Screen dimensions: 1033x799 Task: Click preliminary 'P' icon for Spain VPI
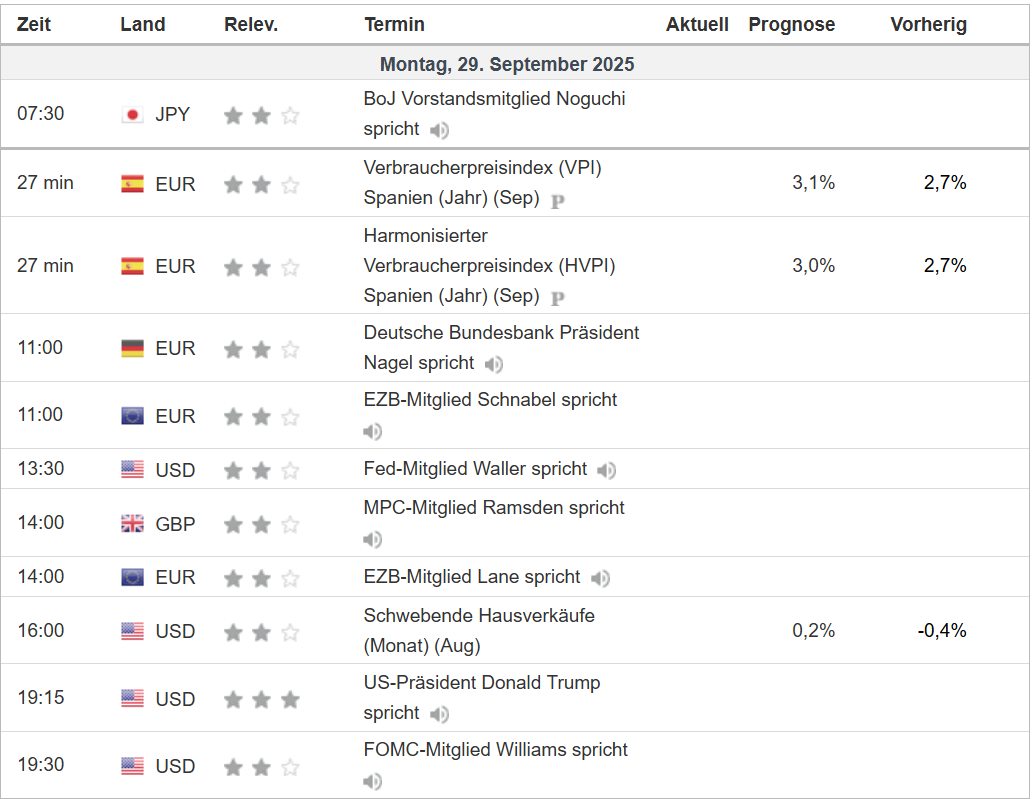[558, 200]
